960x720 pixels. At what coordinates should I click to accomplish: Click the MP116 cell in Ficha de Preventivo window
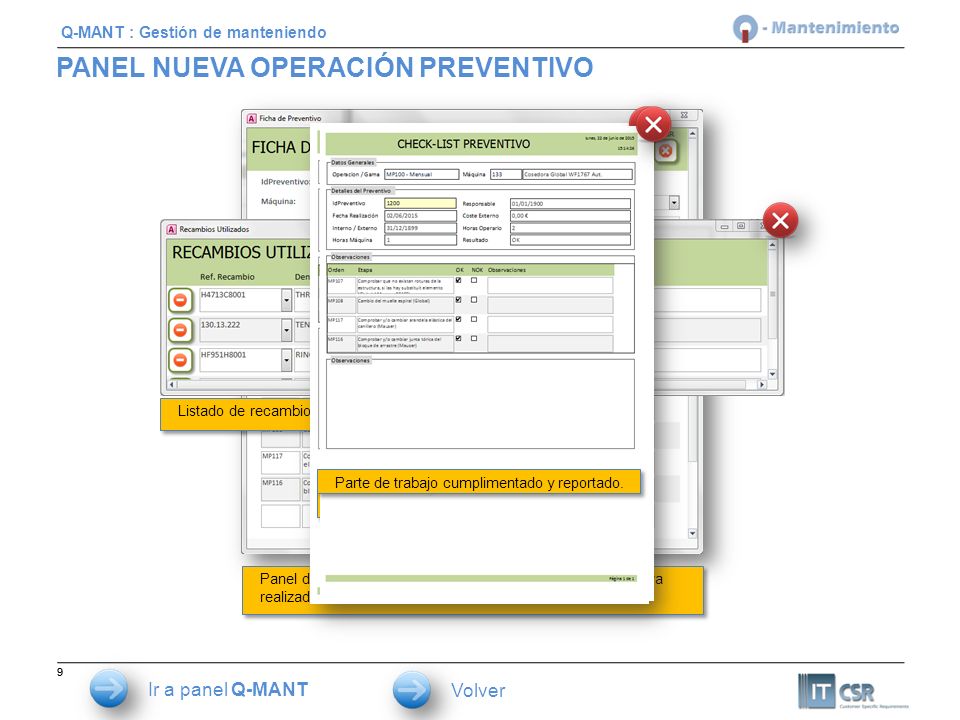(x=280, y=489)
